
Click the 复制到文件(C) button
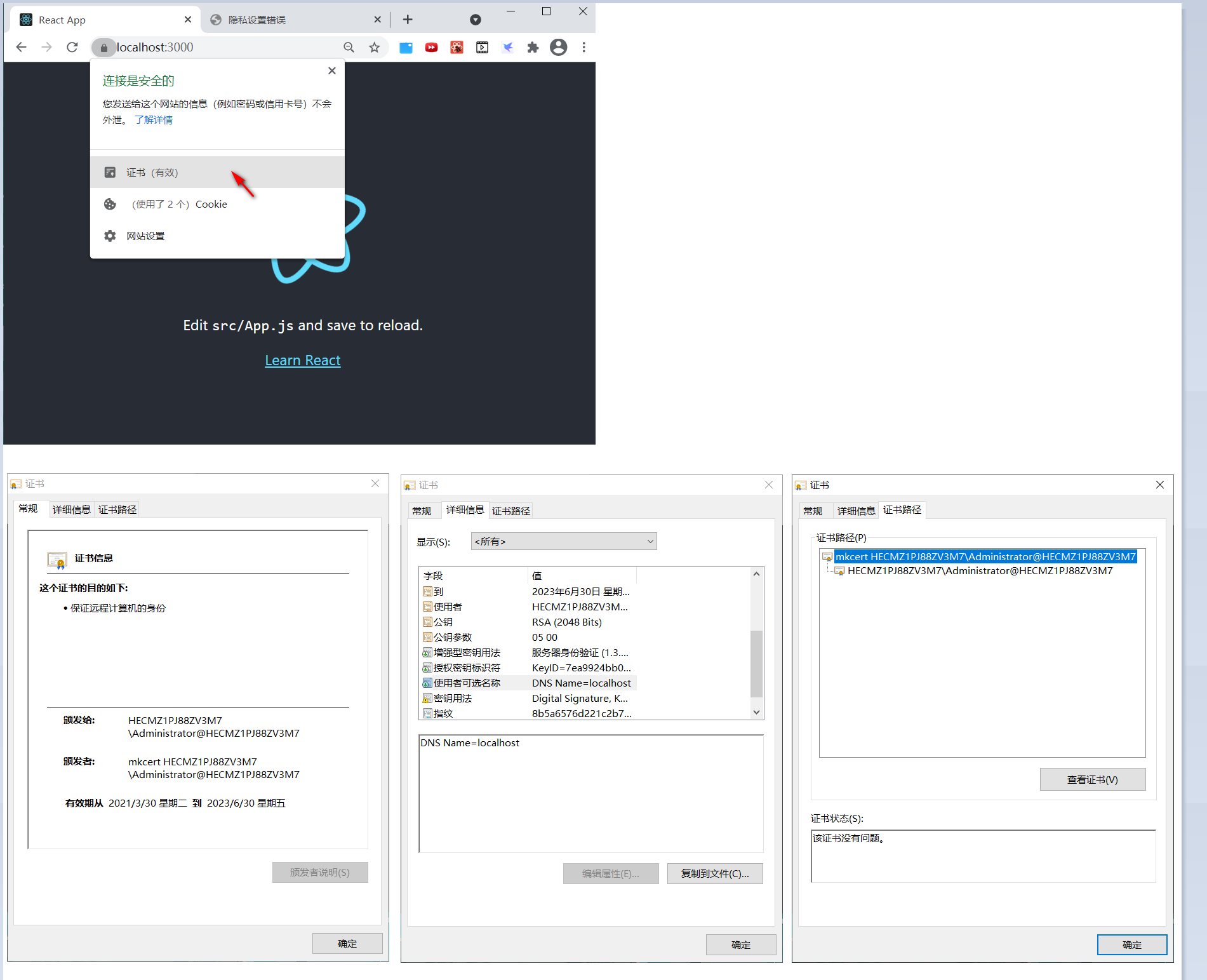coord(714,873)
